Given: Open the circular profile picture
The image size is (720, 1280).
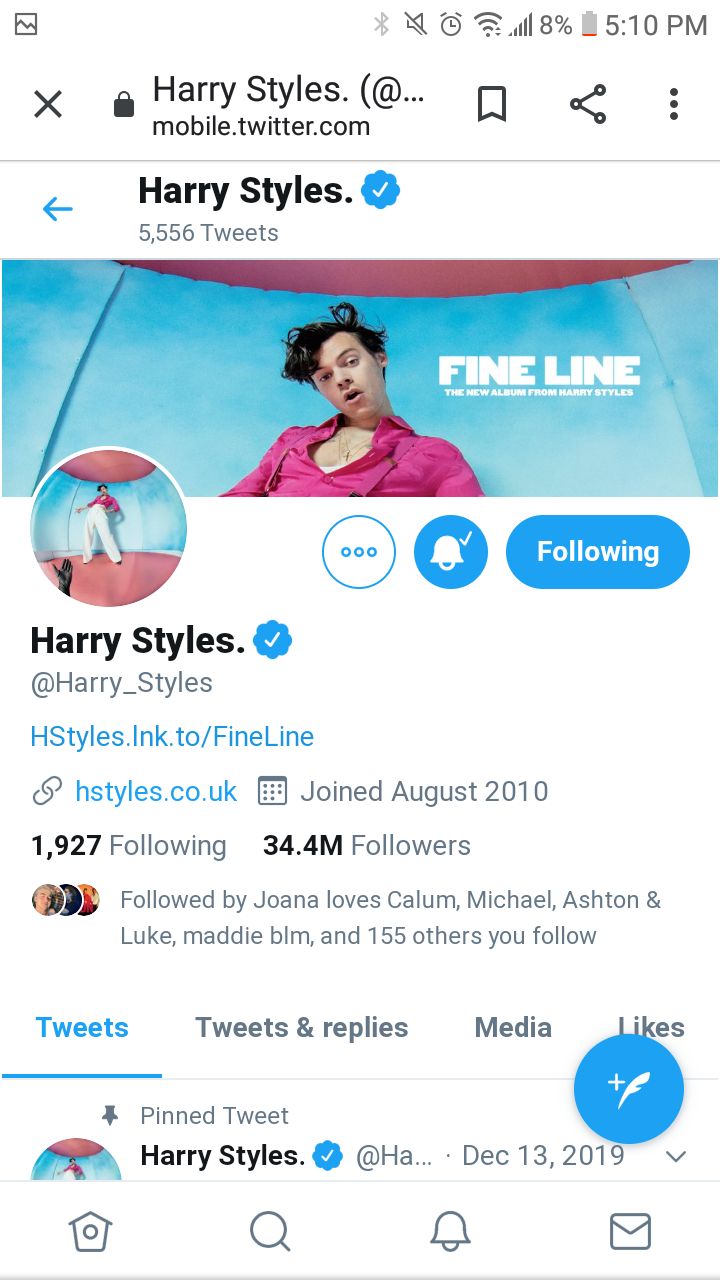Looking at the screenshot, I should [109, 528].
